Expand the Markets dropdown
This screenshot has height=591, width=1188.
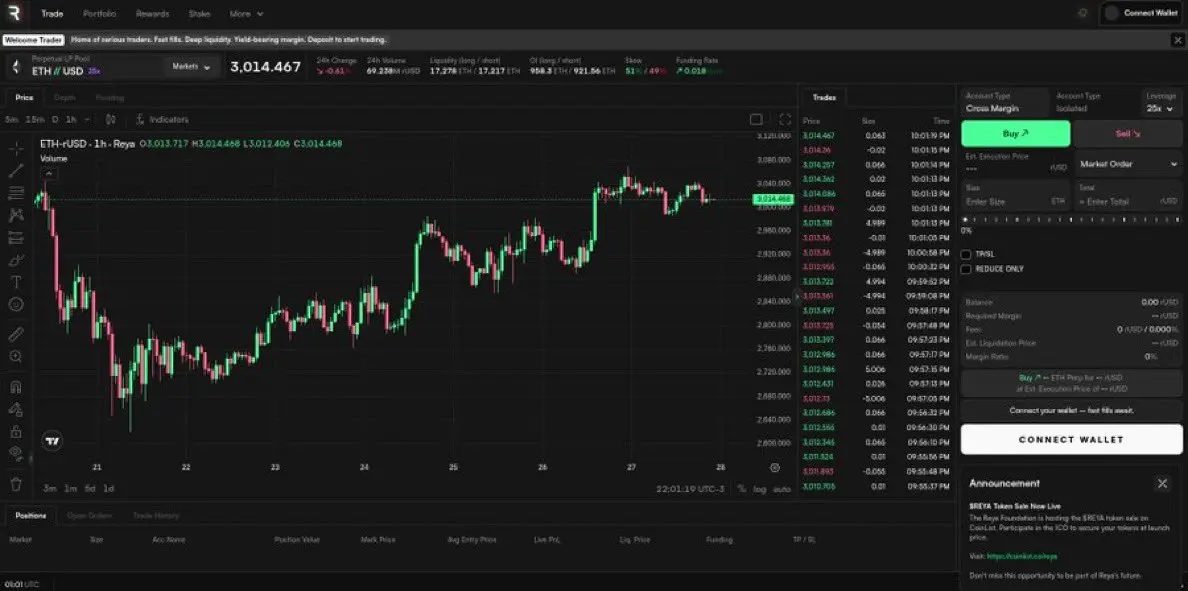pyautogui.click(x=191, y=67)
